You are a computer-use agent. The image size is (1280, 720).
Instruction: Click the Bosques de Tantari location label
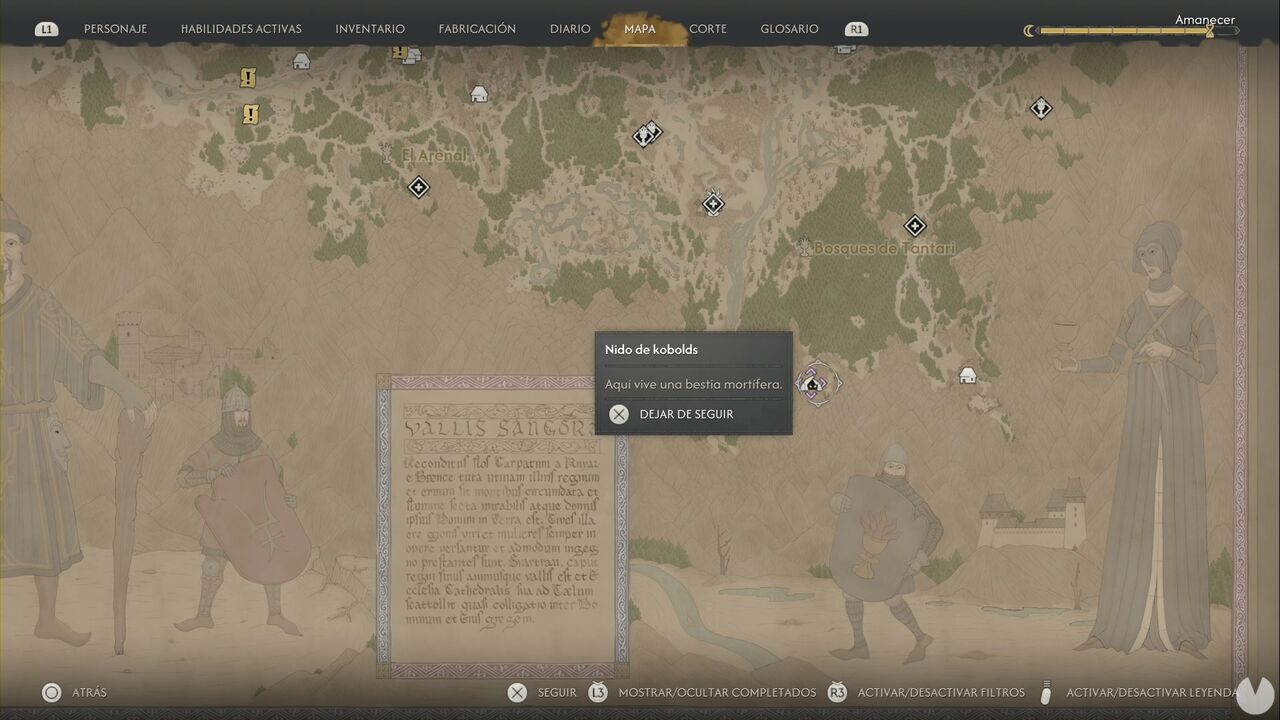pos(884,248)
